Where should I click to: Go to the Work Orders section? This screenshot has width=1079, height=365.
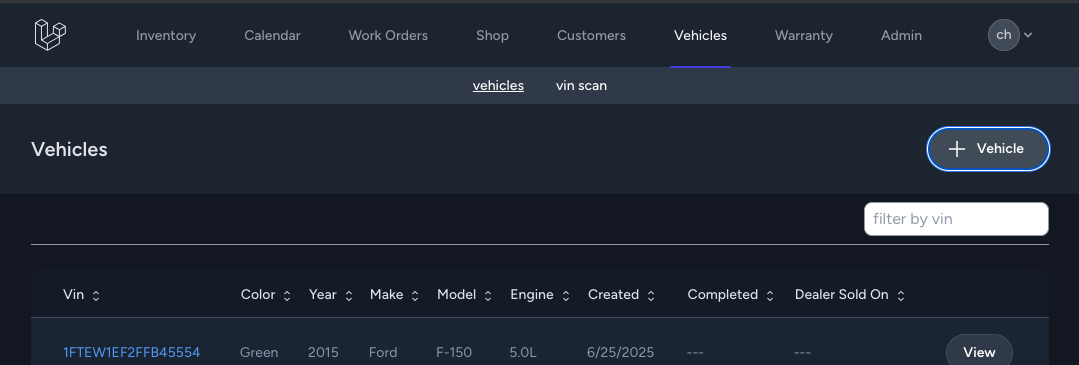click(x=388, y=35)
